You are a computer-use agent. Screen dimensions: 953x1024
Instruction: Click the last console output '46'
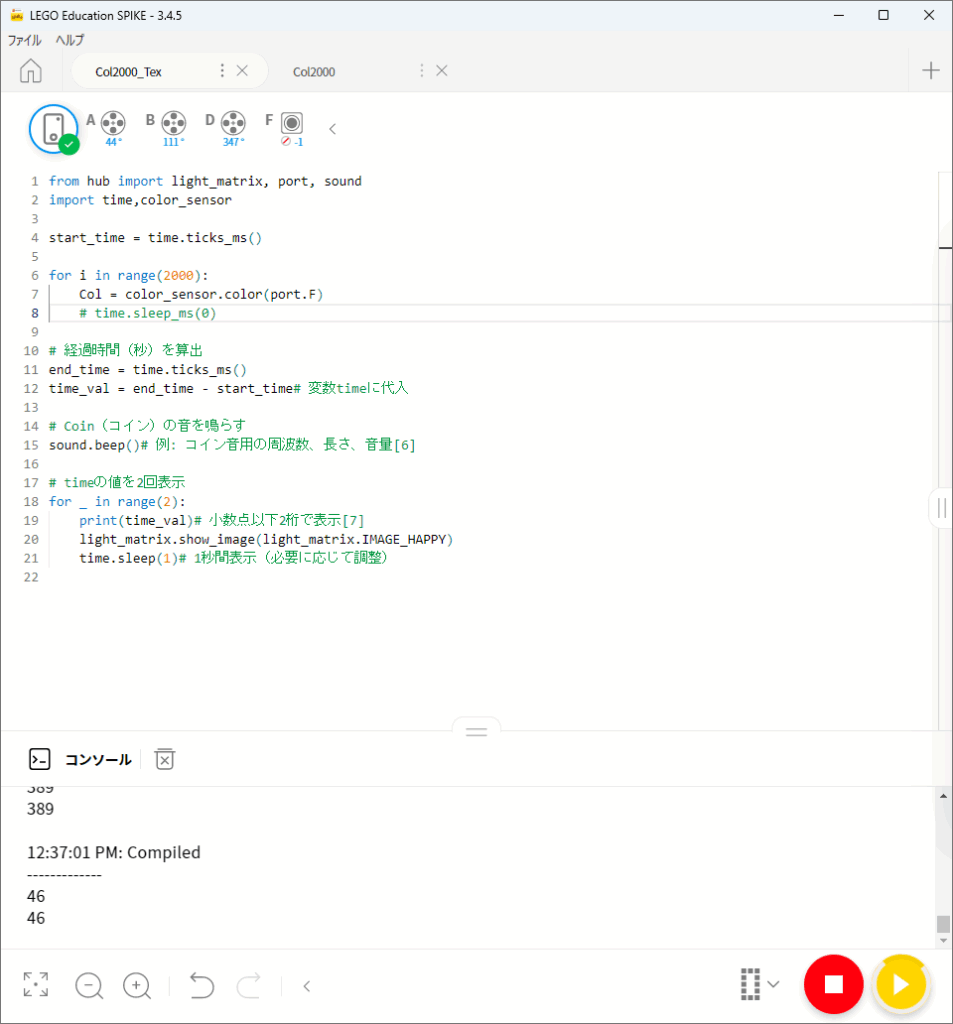tap(36, 918)
